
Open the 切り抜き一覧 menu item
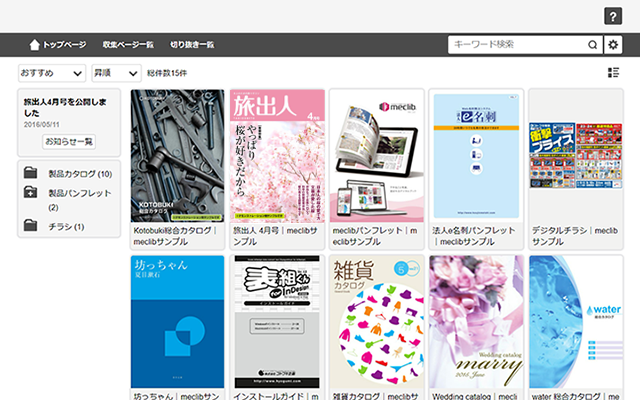coord(192,44)
